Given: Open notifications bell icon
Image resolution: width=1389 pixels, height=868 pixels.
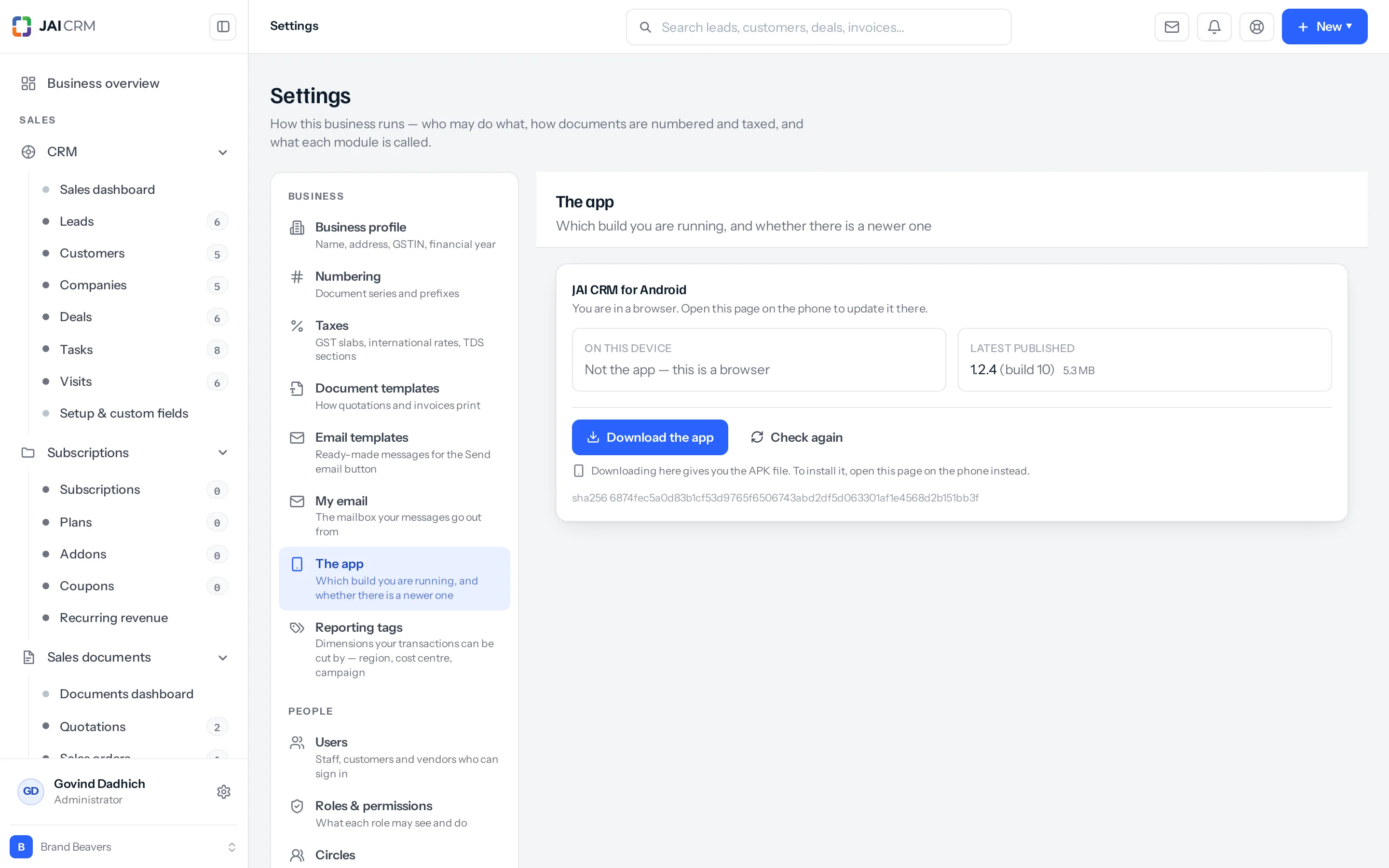Looking at the screenshot, I should coord(1214,27).
